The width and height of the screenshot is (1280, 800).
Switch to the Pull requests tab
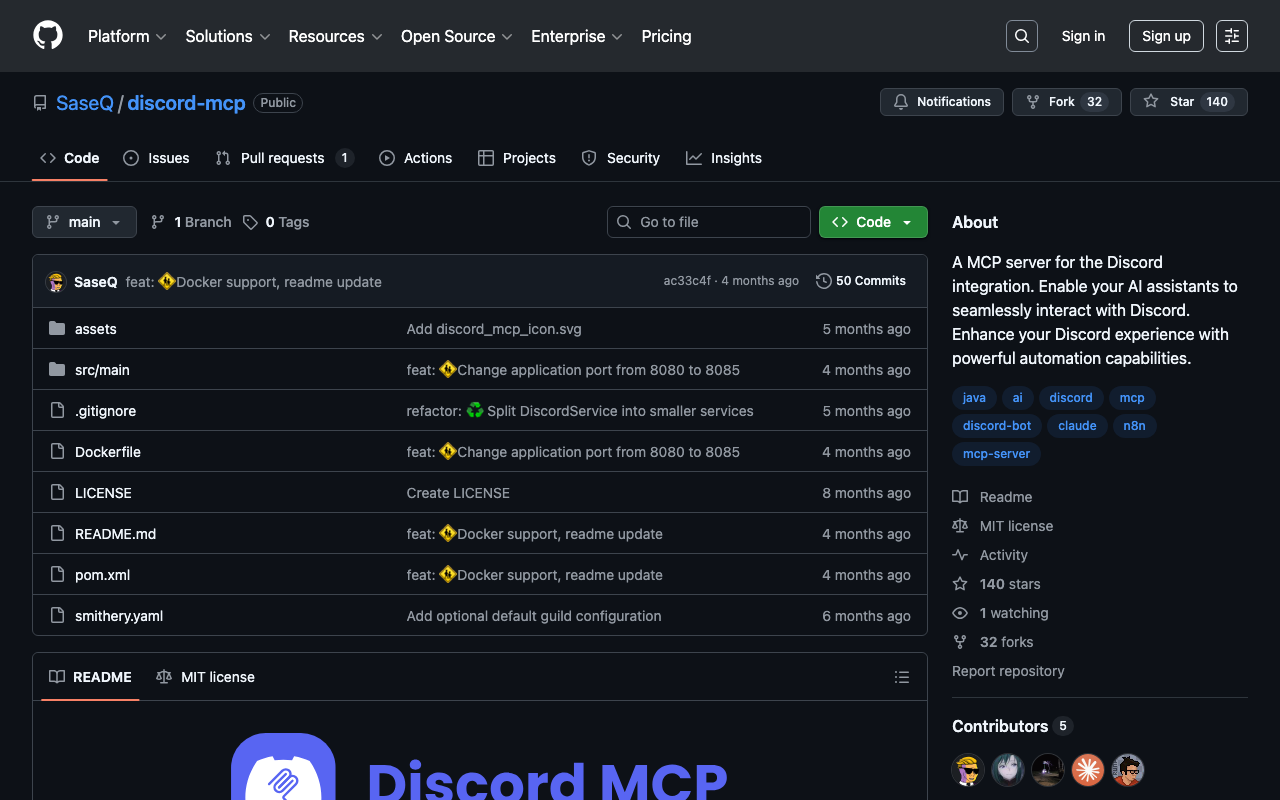pos(284,158)
